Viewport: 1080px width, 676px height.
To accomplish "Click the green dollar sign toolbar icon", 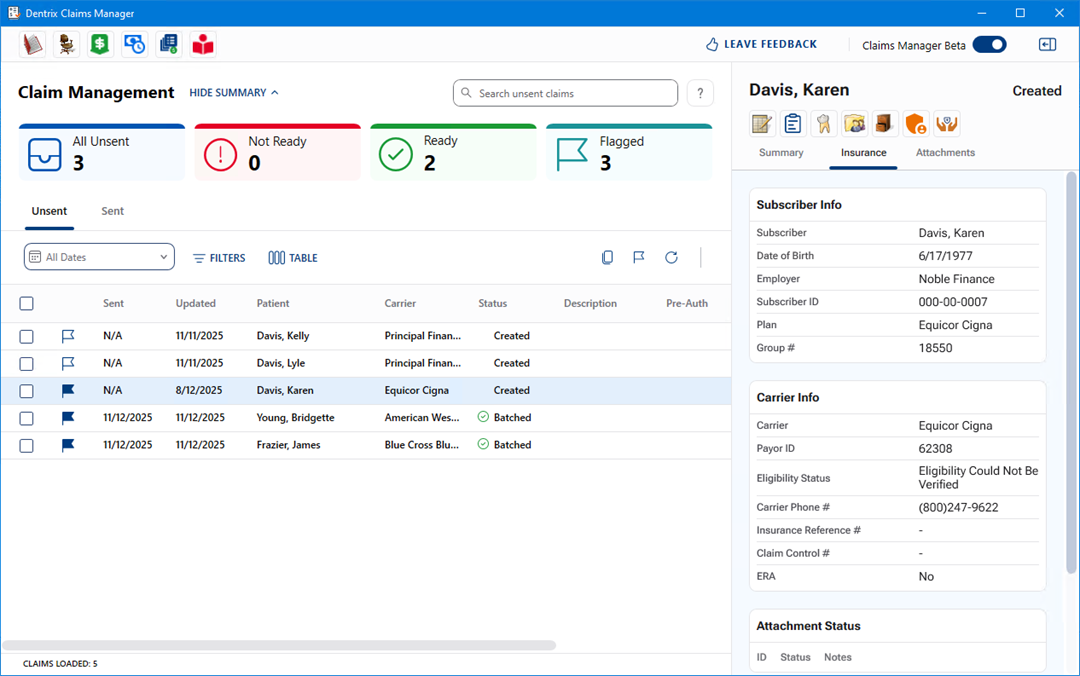I will tap(100, 45).
